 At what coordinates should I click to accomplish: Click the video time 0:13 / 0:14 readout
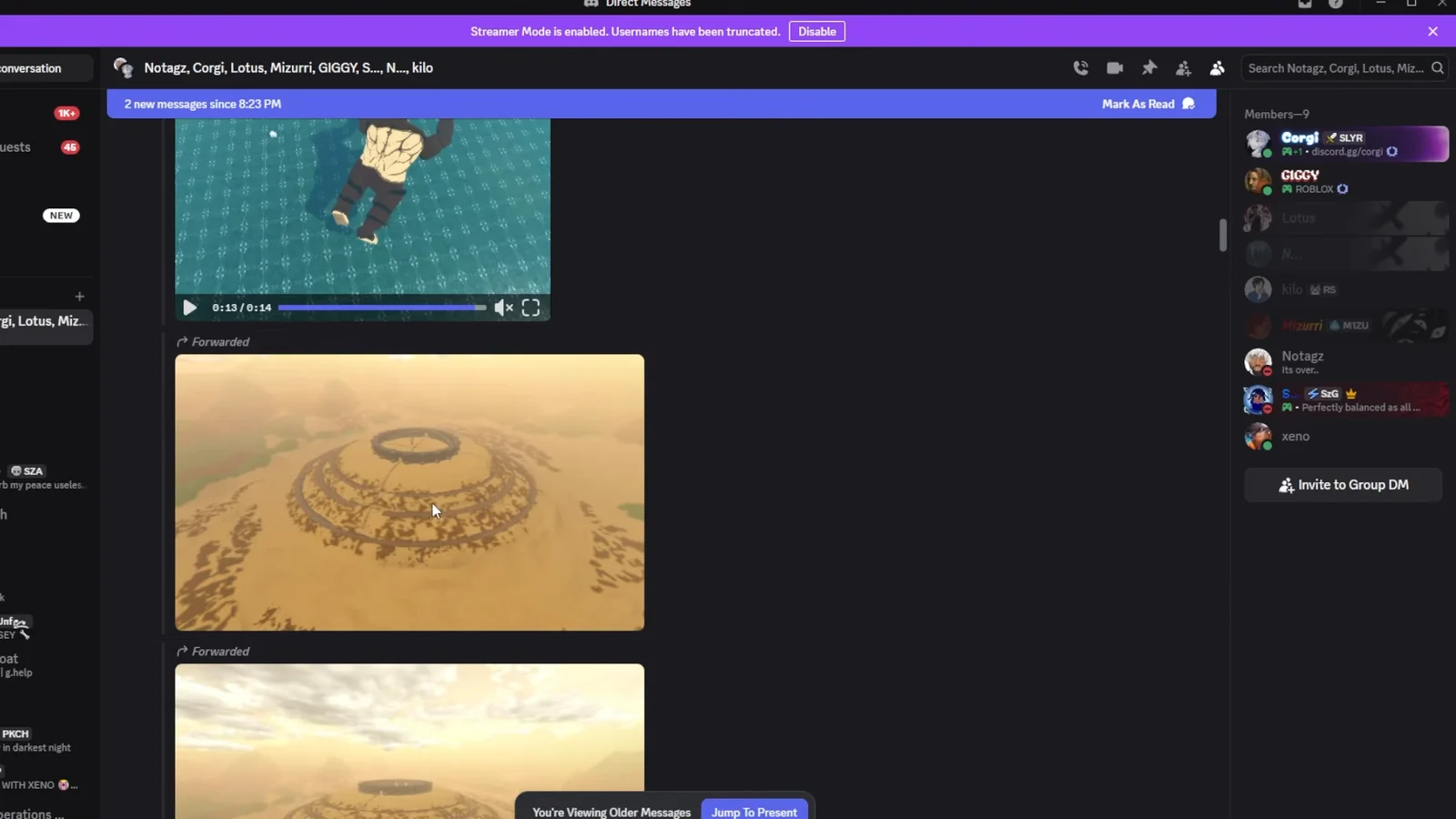click(x=242, y=308)
